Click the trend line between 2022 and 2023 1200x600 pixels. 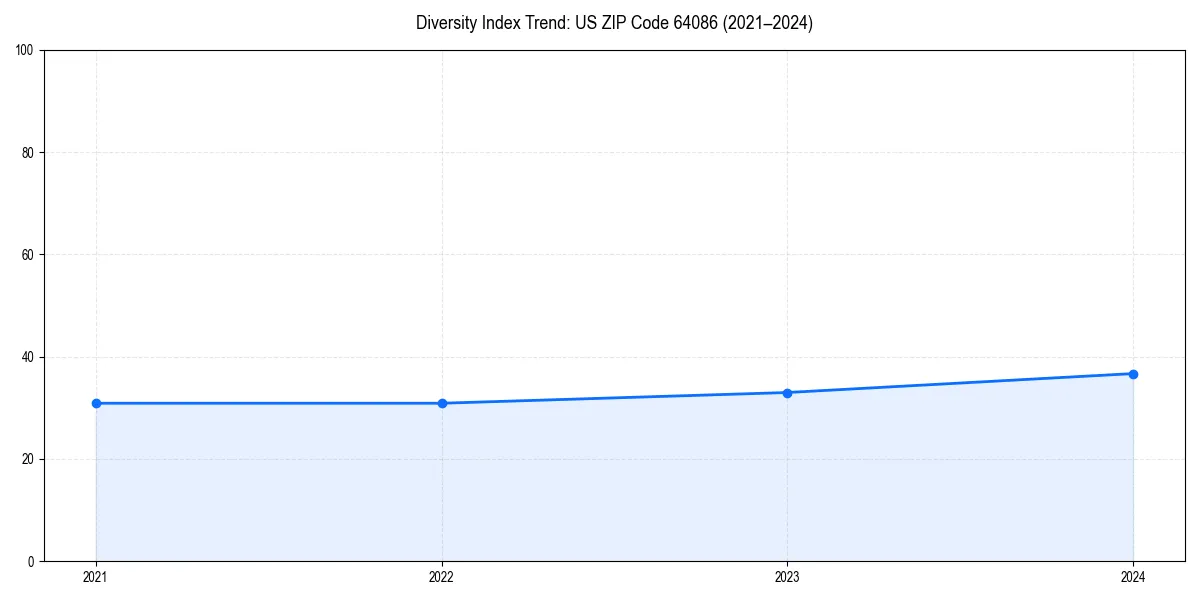[x=614, y=398]
